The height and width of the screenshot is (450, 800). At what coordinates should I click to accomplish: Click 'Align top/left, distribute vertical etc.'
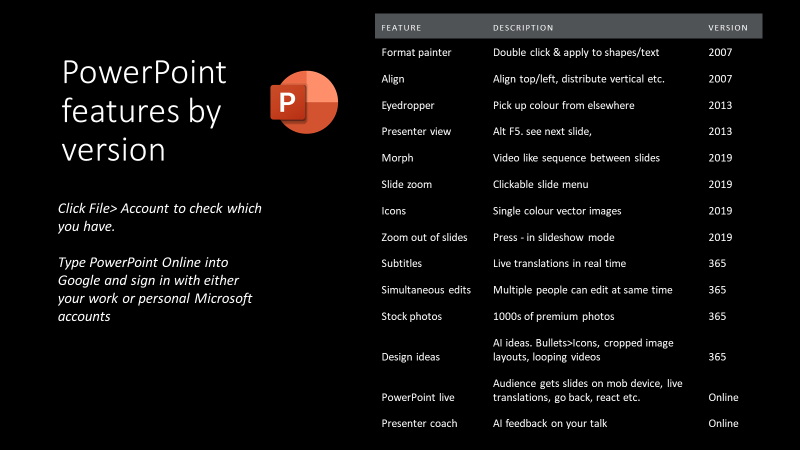(x=579, y=79)
